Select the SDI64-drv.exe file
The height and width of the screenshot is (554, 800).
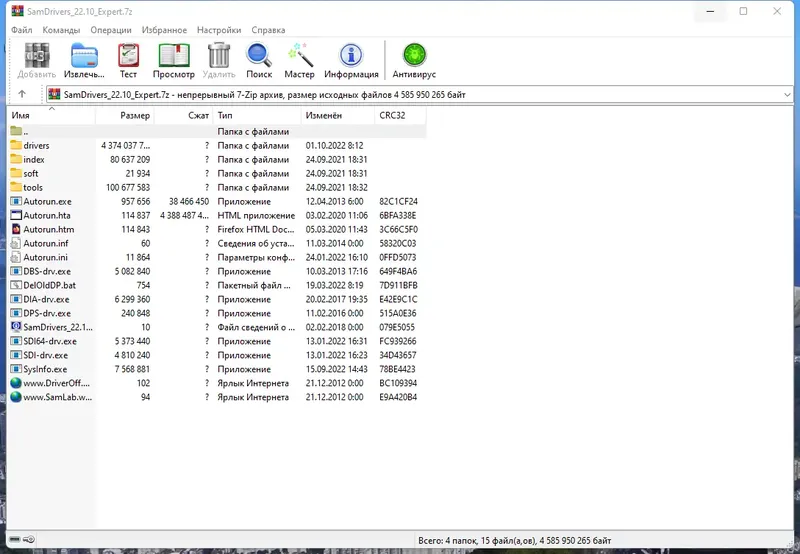(x=50, y=341)
